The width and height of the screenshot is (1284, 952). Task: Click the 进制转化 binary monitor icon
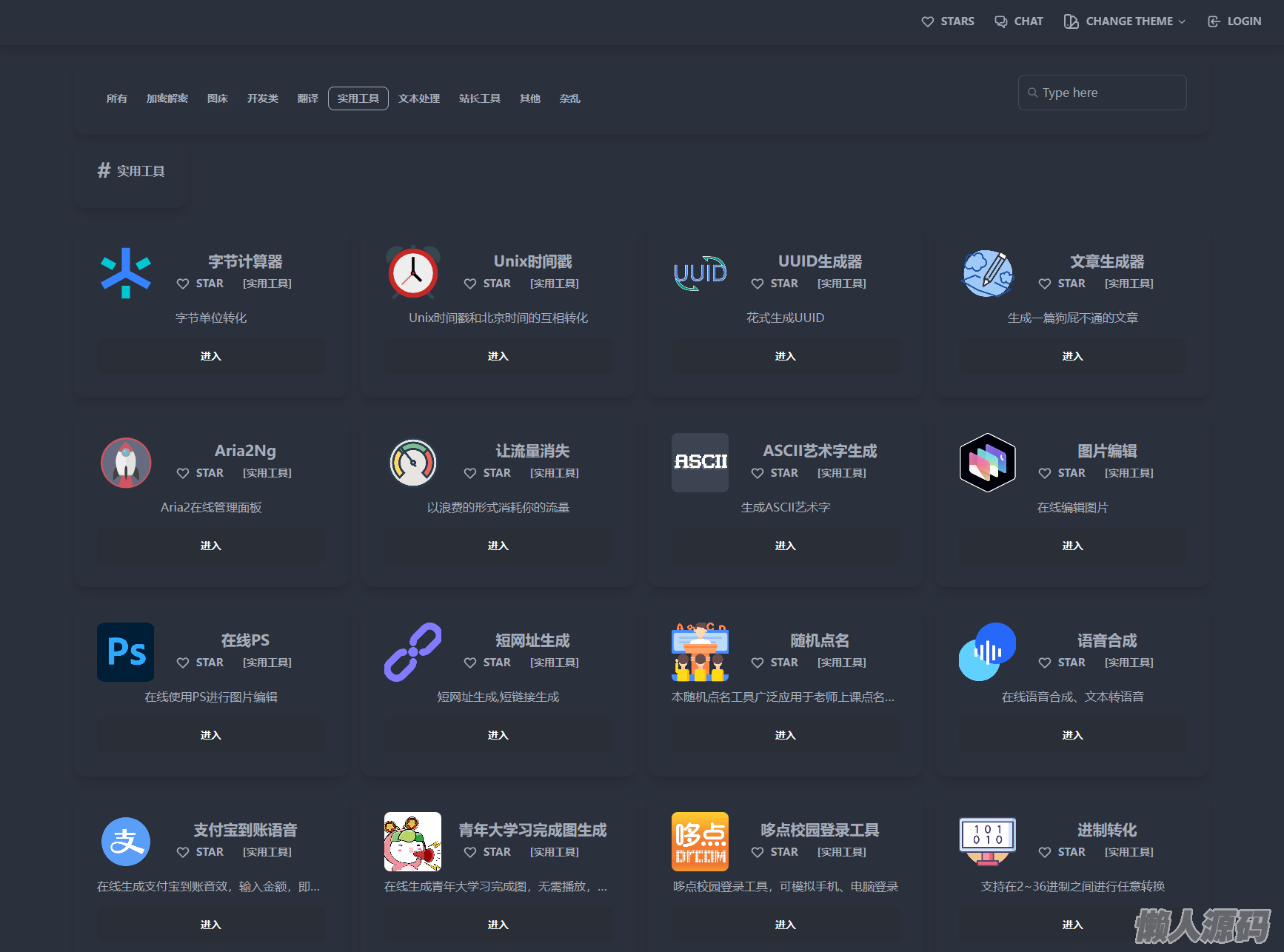988,842
